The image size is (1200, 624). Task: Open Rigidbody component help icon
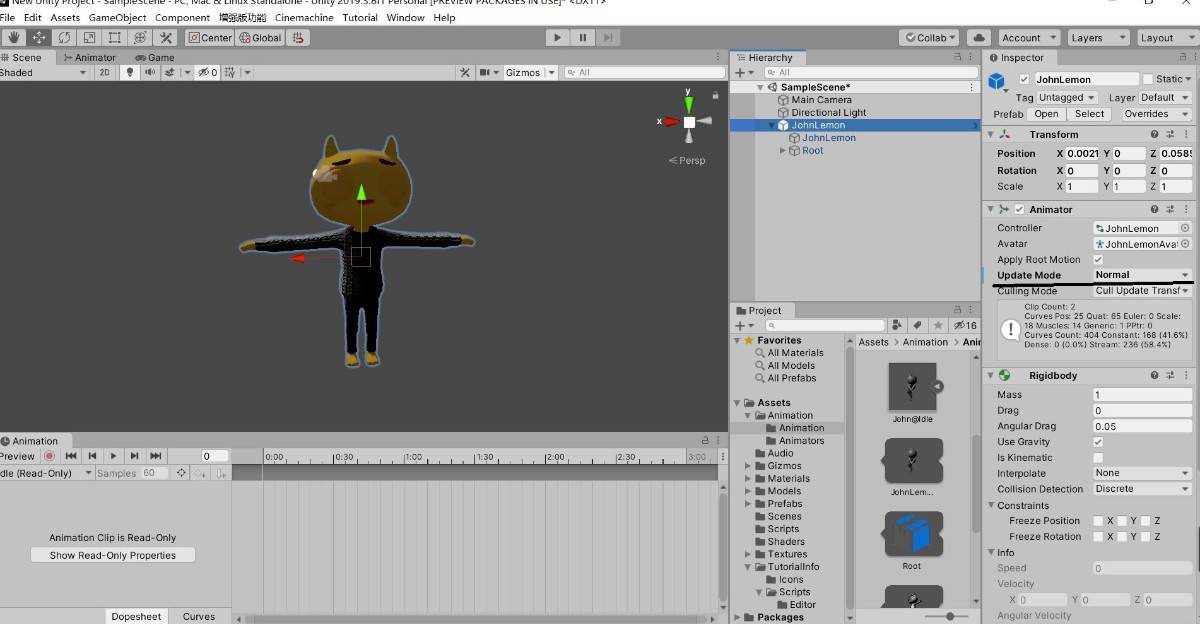[1154, 375]
